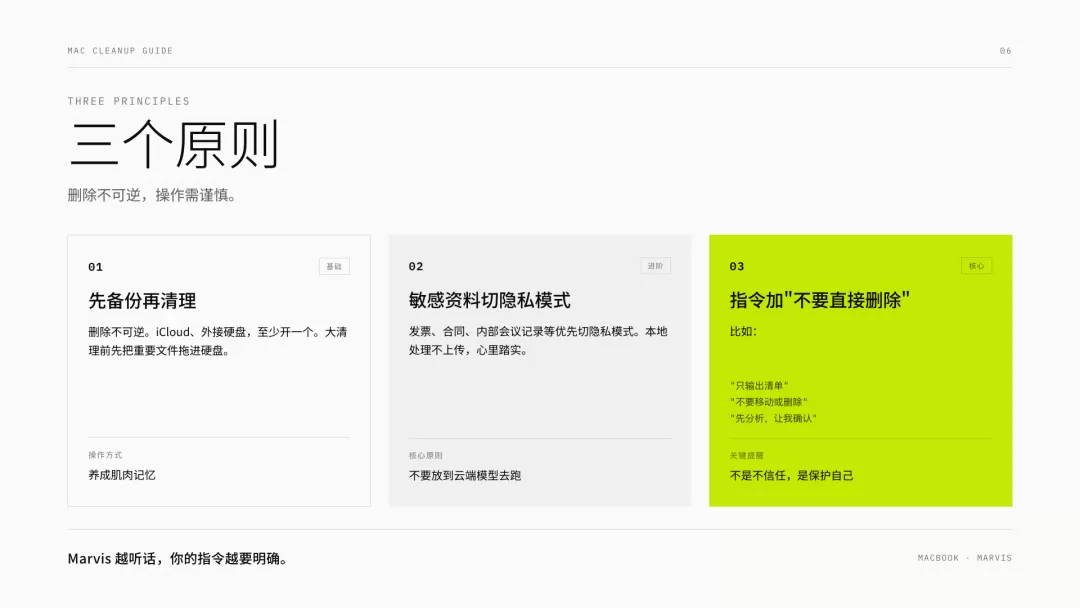Click the text "不是不信任,是保护自己"
The image size is (1080, 608).
791,476
